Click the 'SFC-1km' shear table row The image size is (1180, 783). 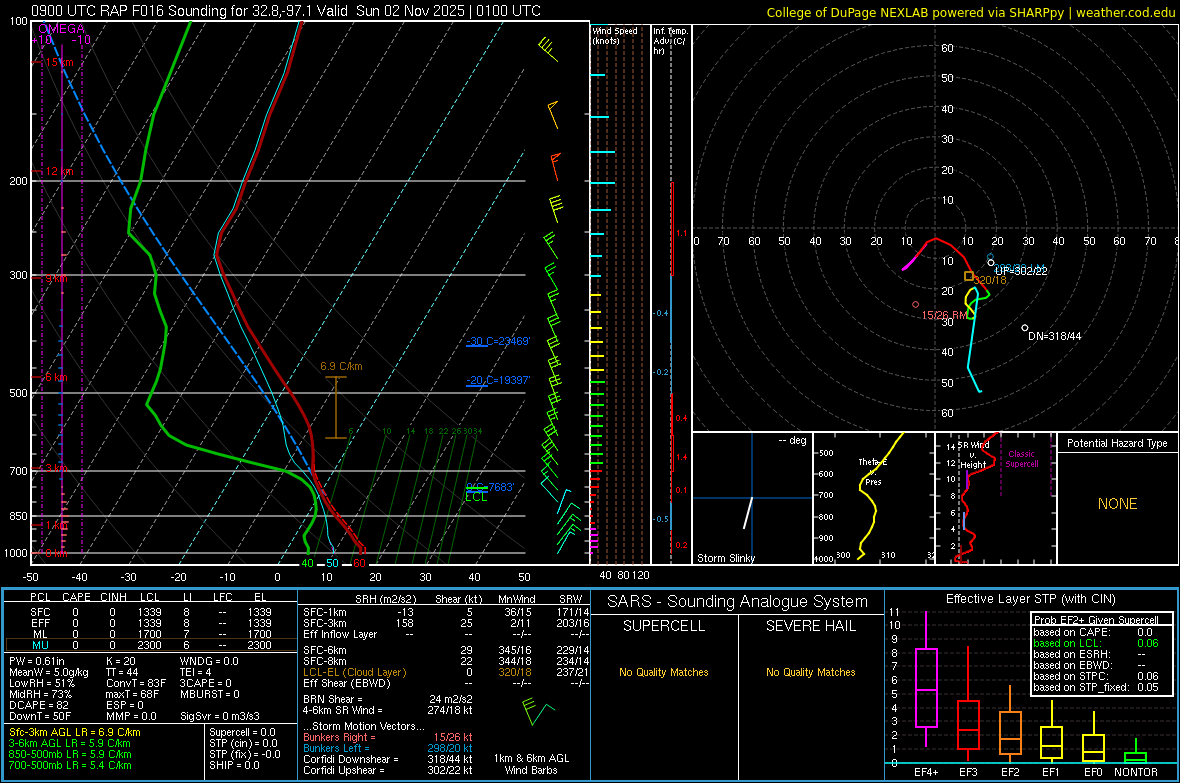(x=446, y=612)
